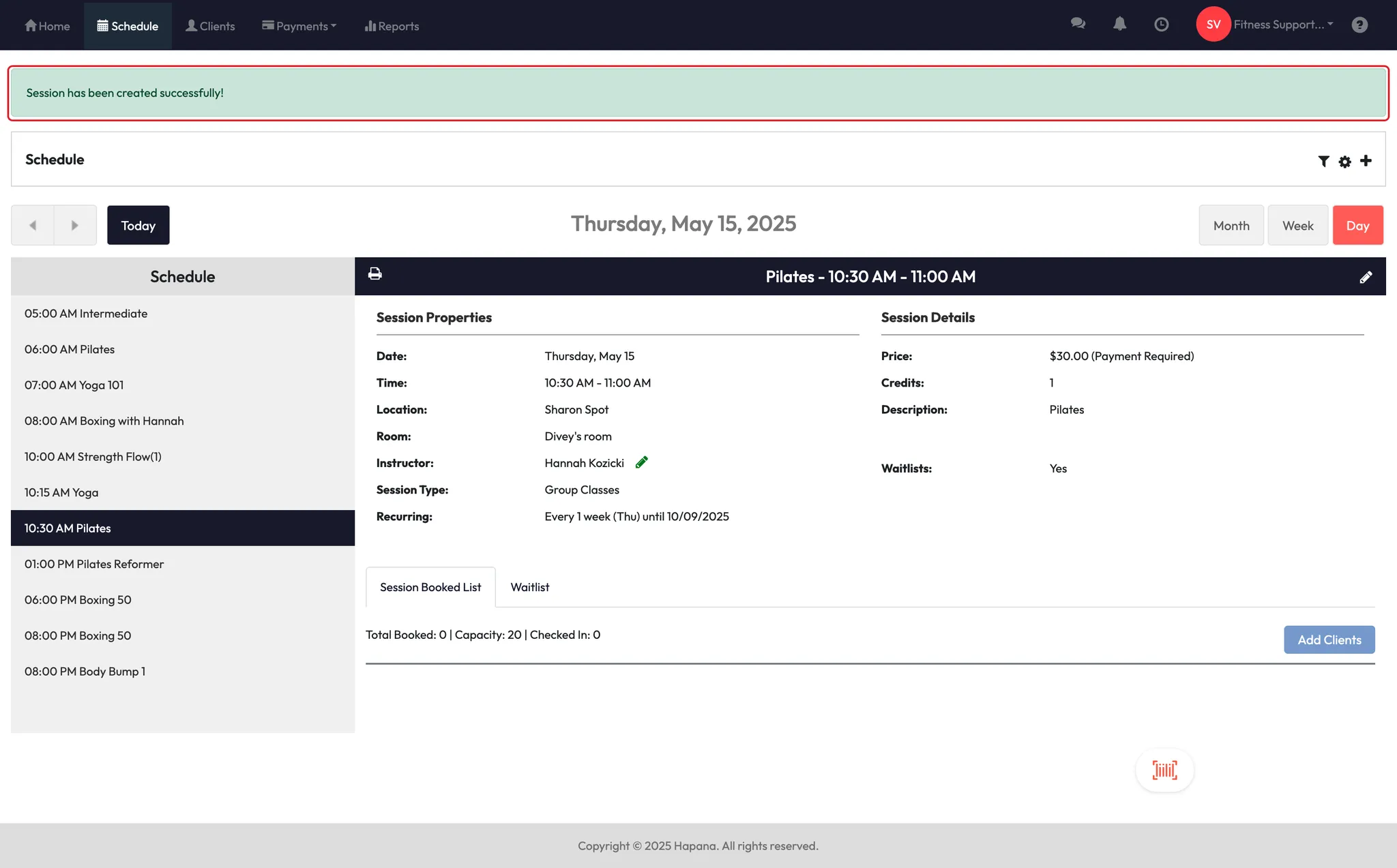Viewport: 1397px width, 868px height.
Task: Click the edit session pencil icon
Action: pos(1366,277)
